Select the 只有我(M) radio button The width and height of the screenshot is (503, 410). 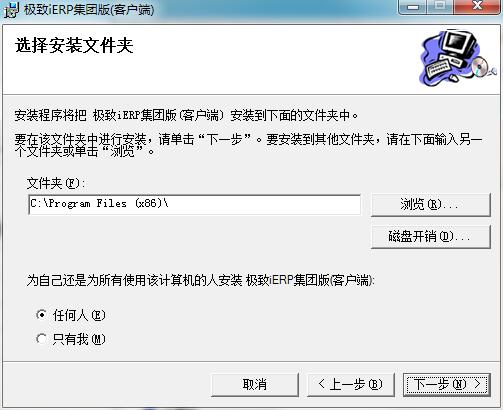click(41, 339)
